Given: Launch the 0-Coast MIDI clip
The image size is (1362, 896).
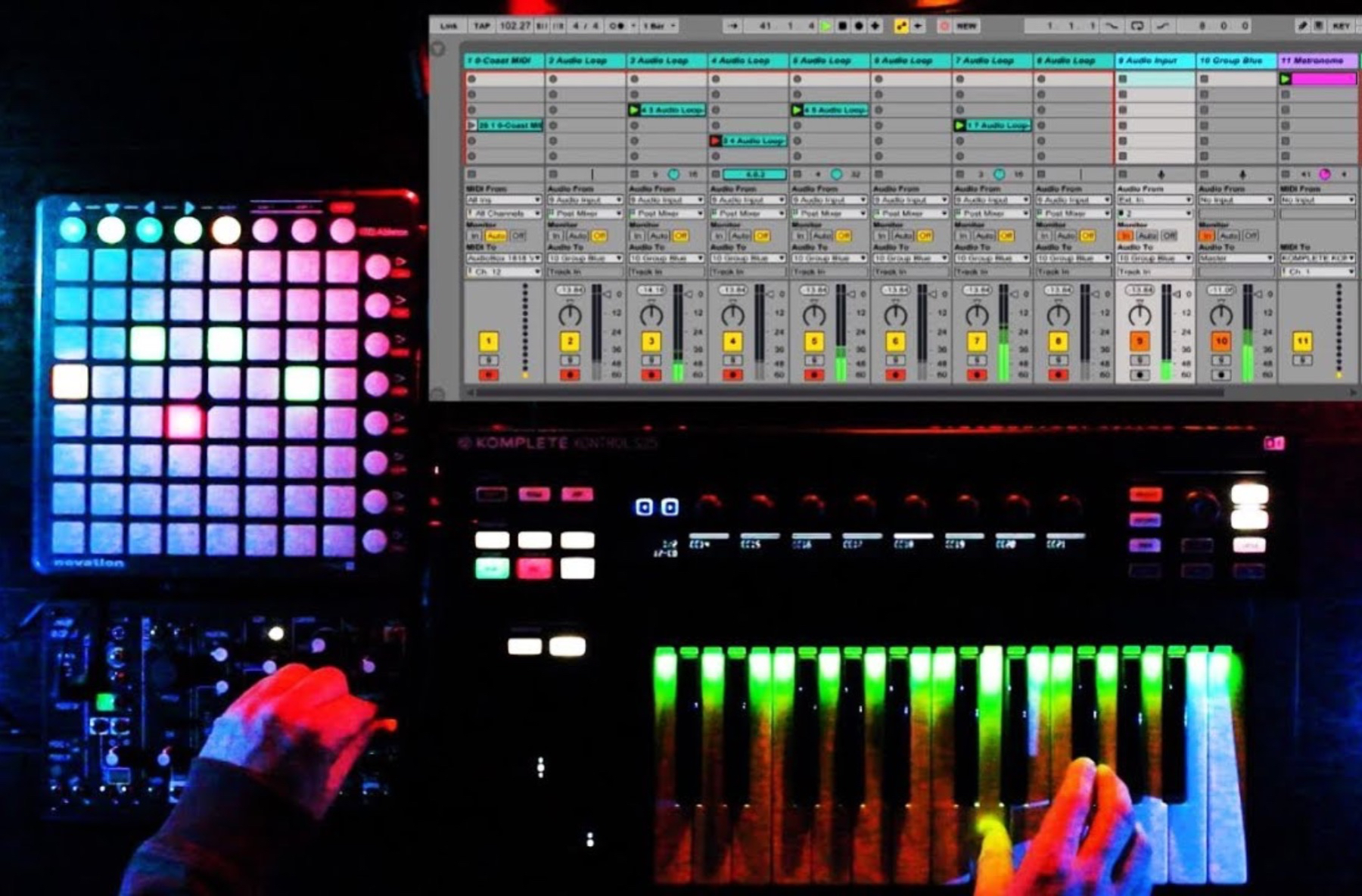Looking at the screenshot, I should [472, 125].
